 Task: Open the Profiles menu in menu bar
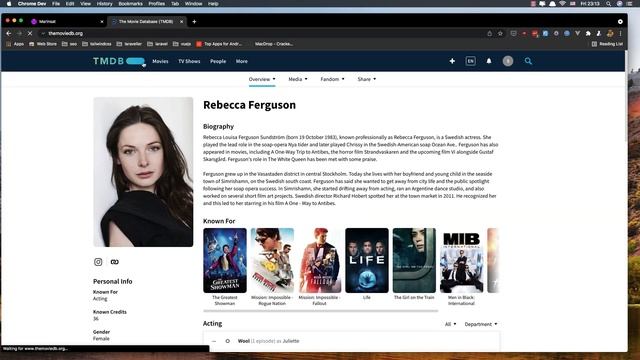(157, 4)
